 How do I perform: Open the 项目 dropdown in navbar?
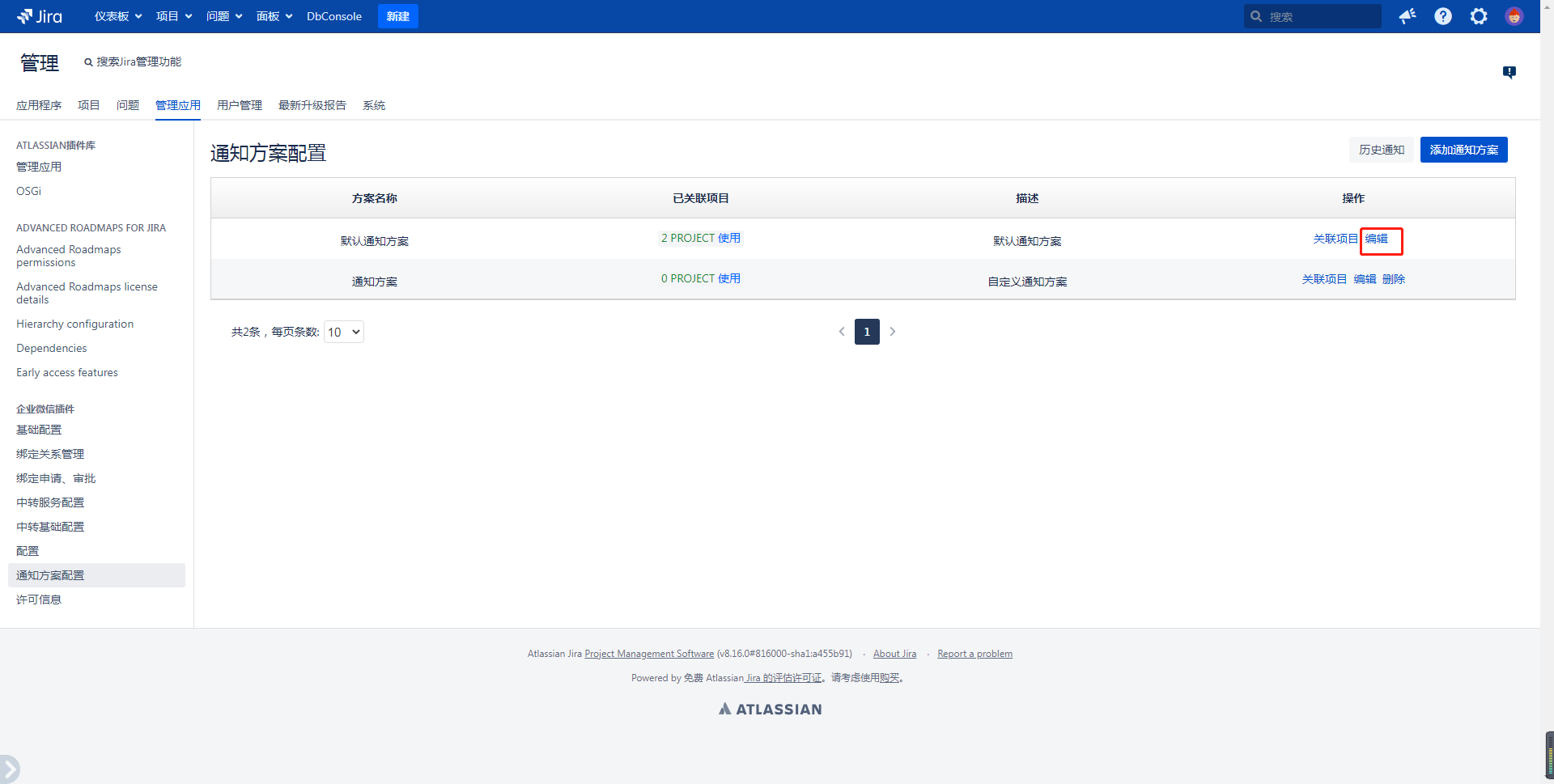(174, 16)
